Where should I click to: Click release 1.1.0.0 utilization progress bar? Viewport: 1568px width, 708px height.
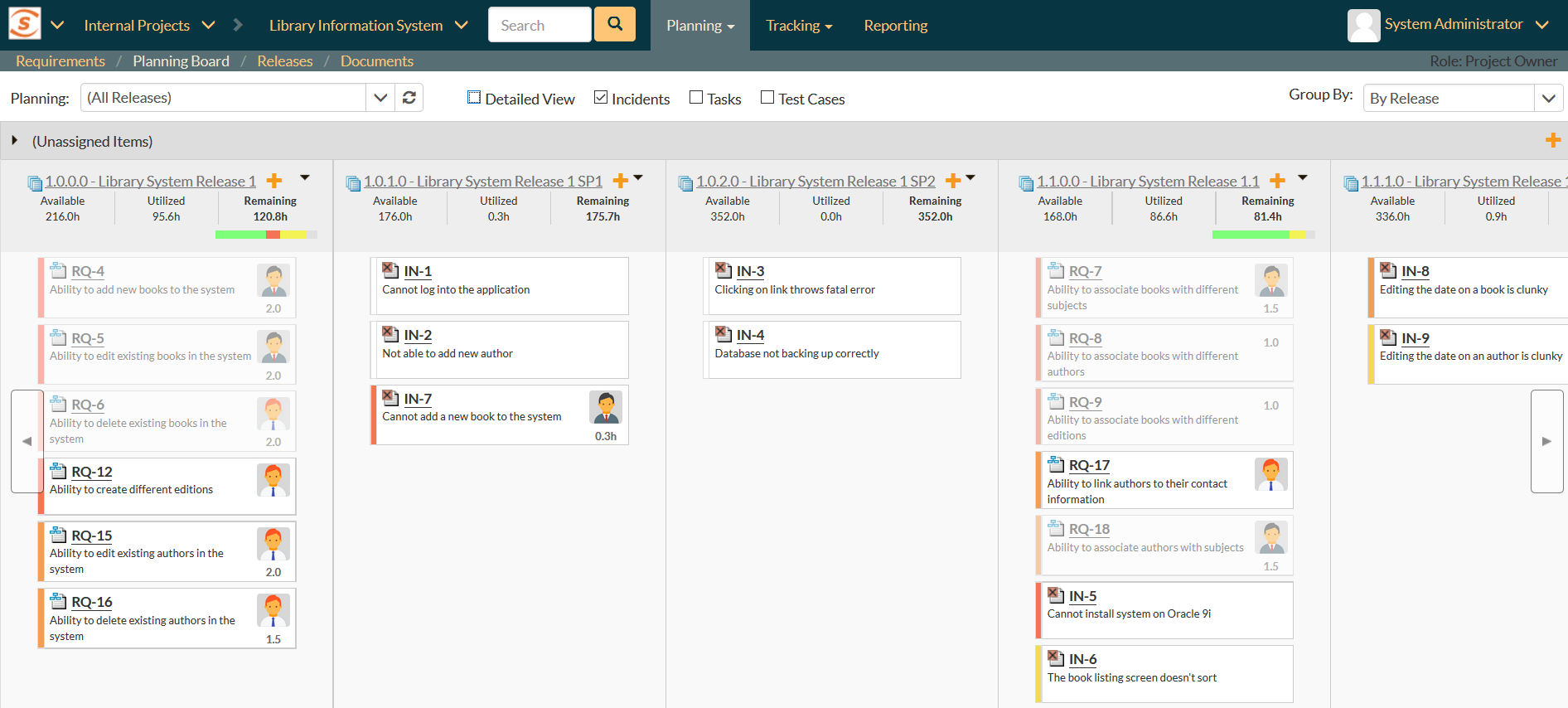[1263, 235]
